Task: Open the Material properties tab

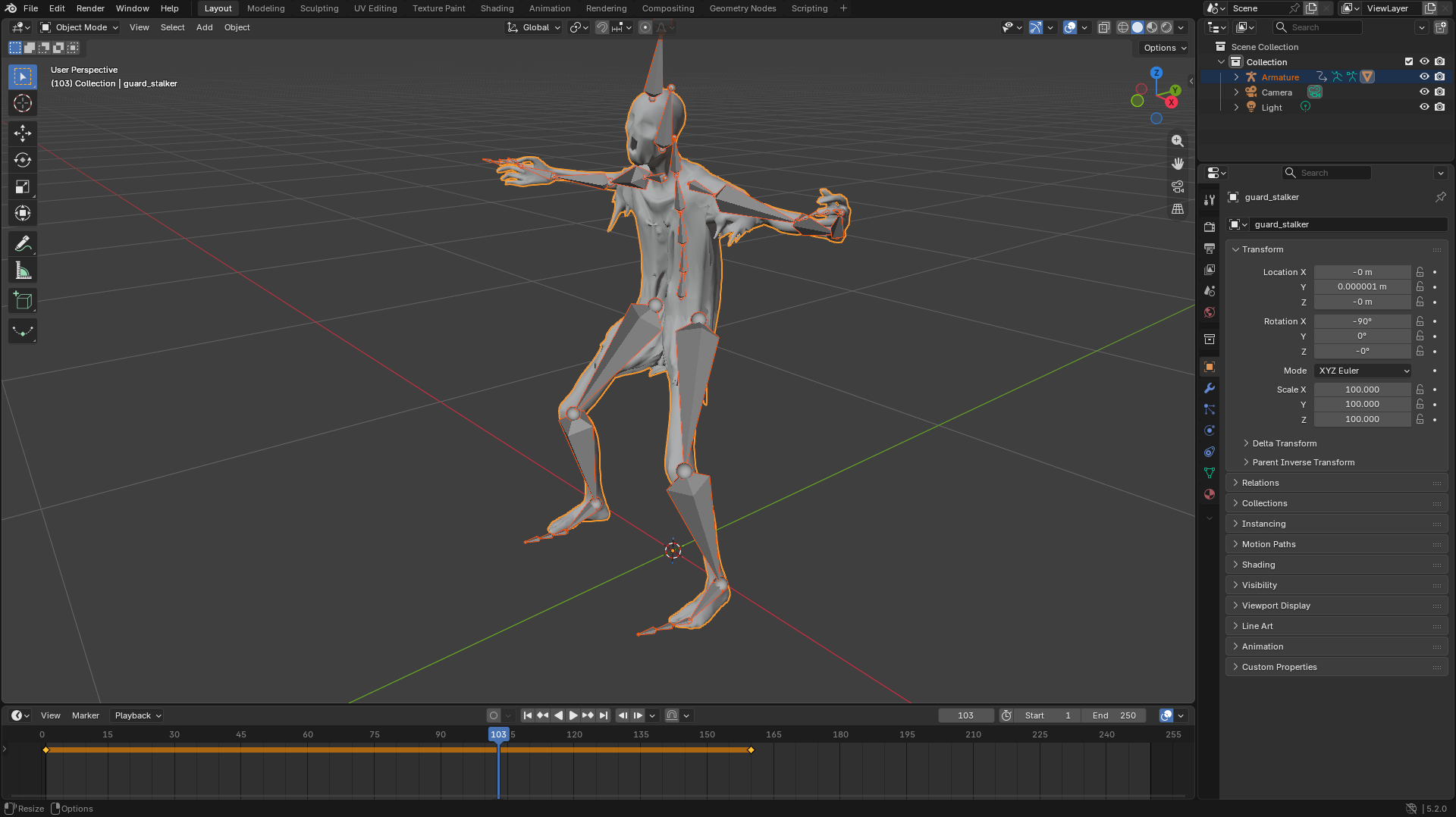Action: point(1210,494)
